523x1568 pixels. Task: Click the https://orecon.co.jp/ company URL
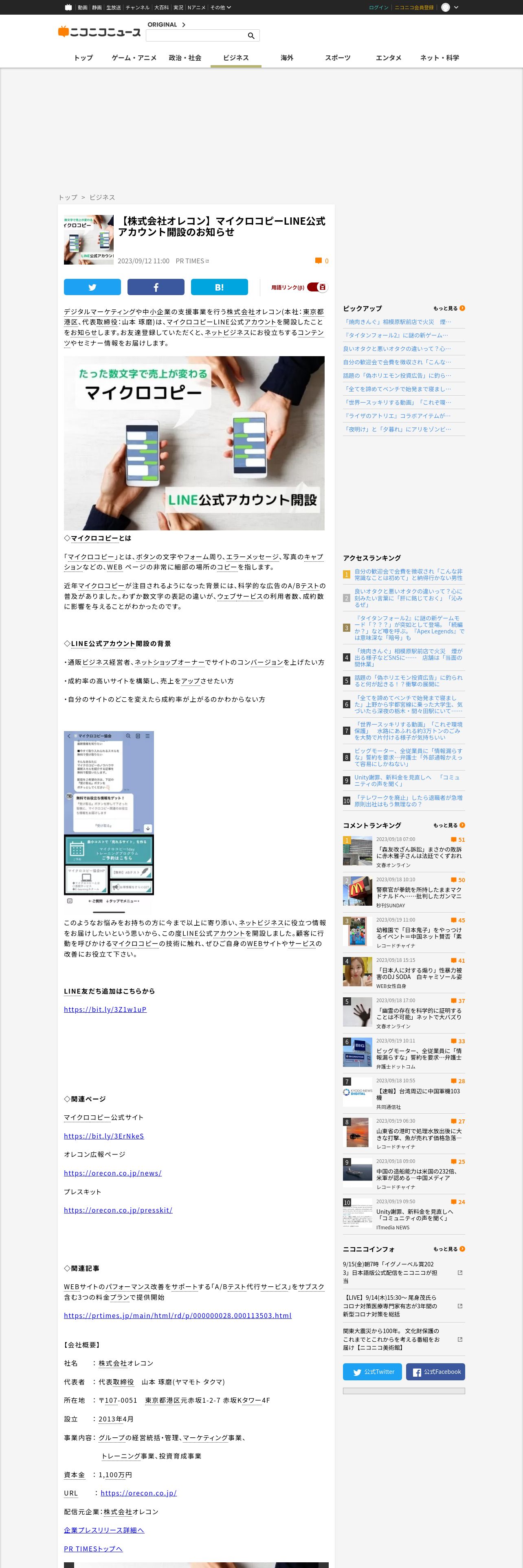tap(138, 1493)
